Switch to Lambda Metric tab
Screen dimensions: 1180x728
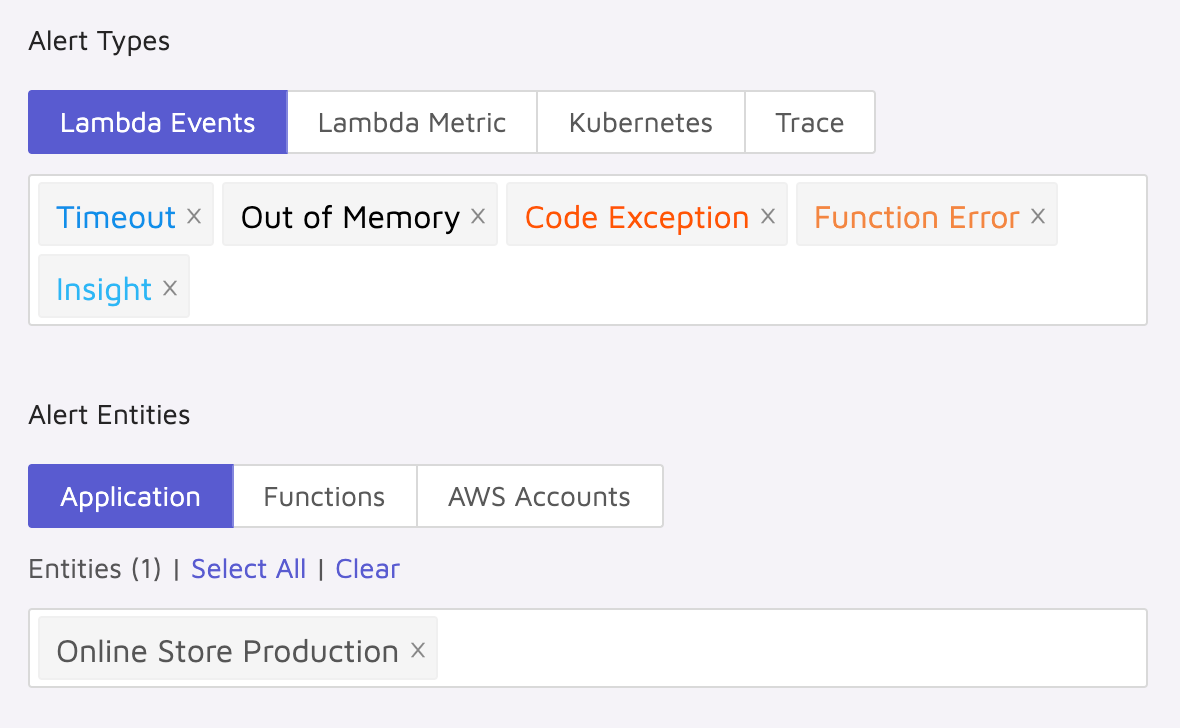(412, 122)
